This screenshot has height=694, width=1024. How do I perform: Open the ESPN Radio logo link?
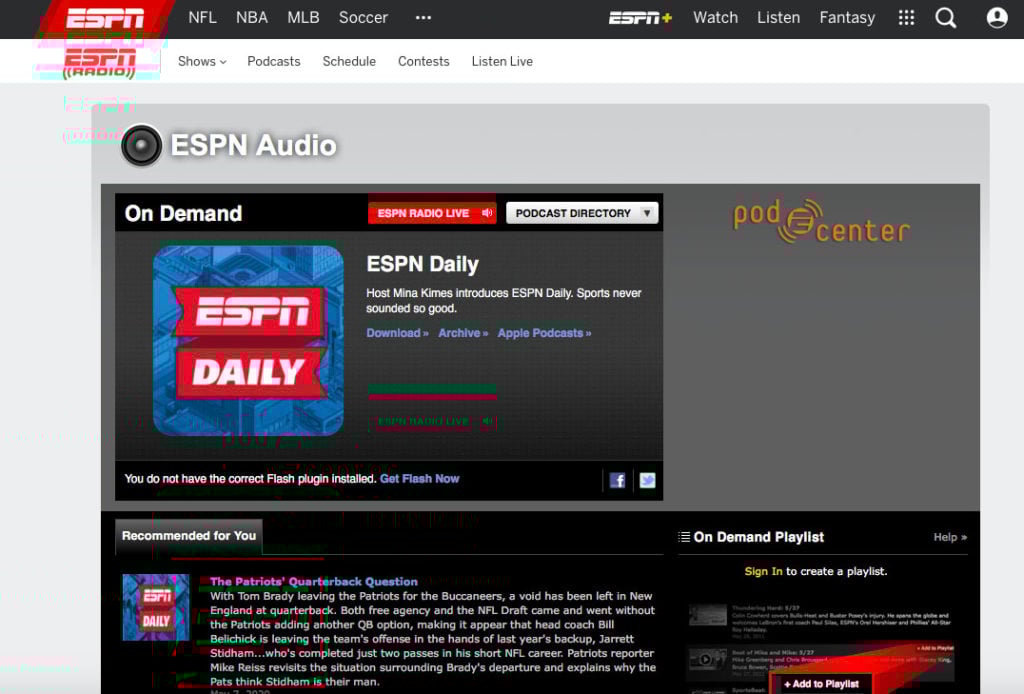(x=100, y=63)
